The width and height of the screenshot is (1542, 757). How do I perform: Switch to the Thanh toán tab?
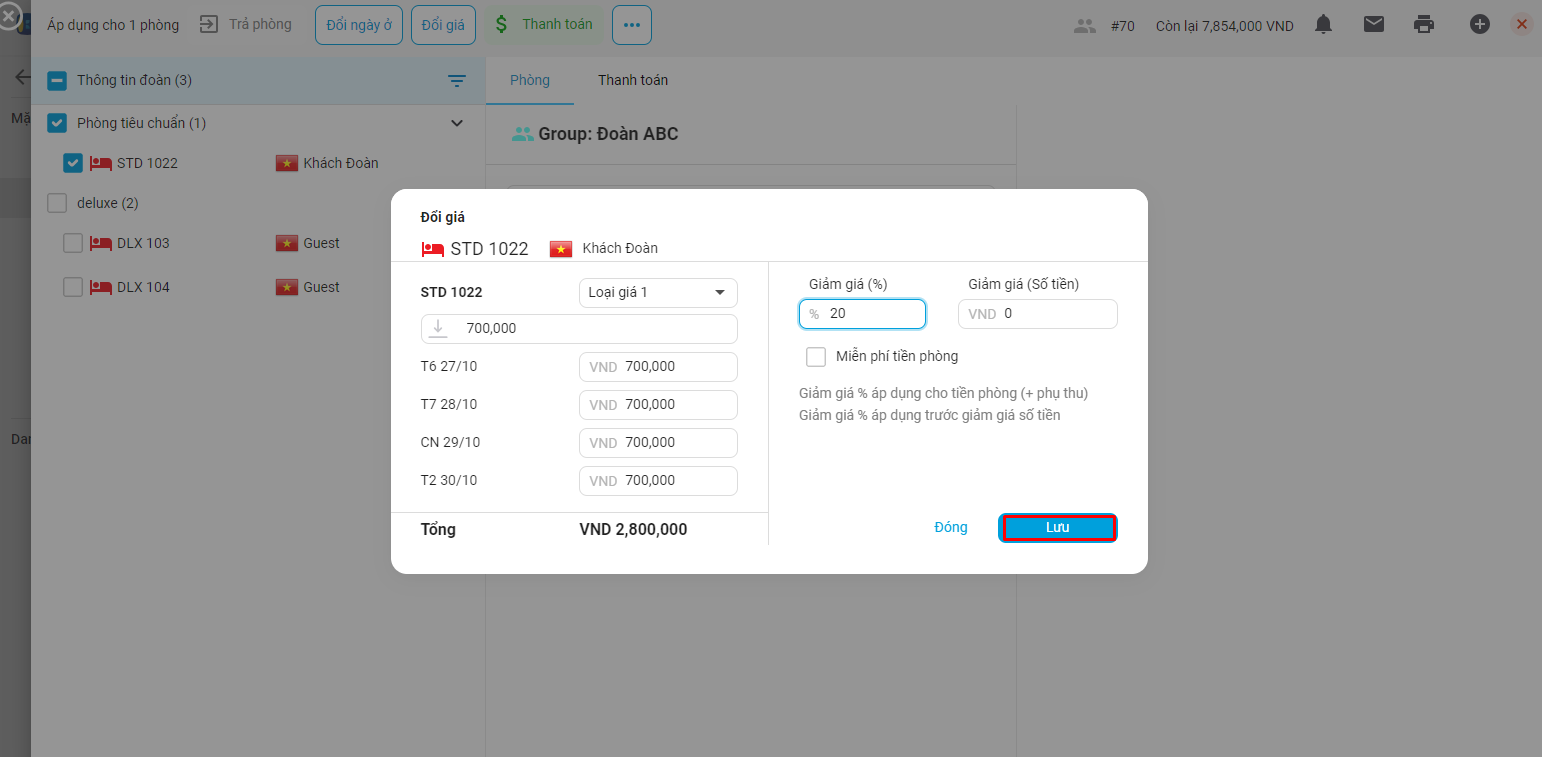632,80
